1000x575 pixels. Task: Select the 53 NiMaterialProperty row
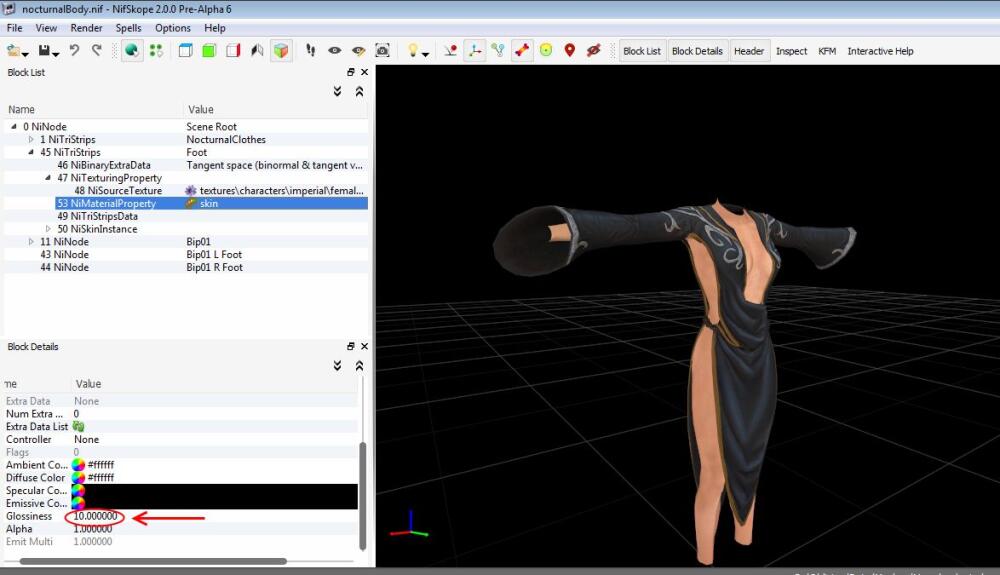(x=186, y=203)
